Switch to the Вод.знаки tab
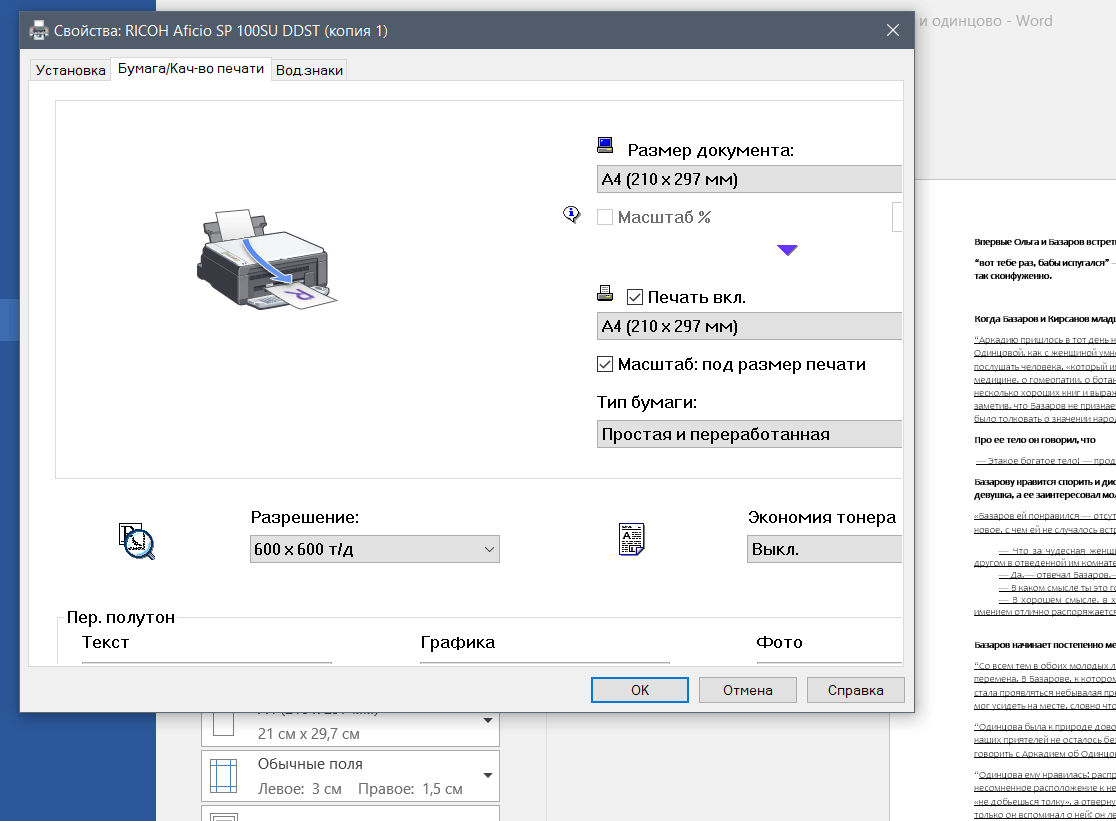Screen dimensions: 1116x821 click(x=309, y=70)
